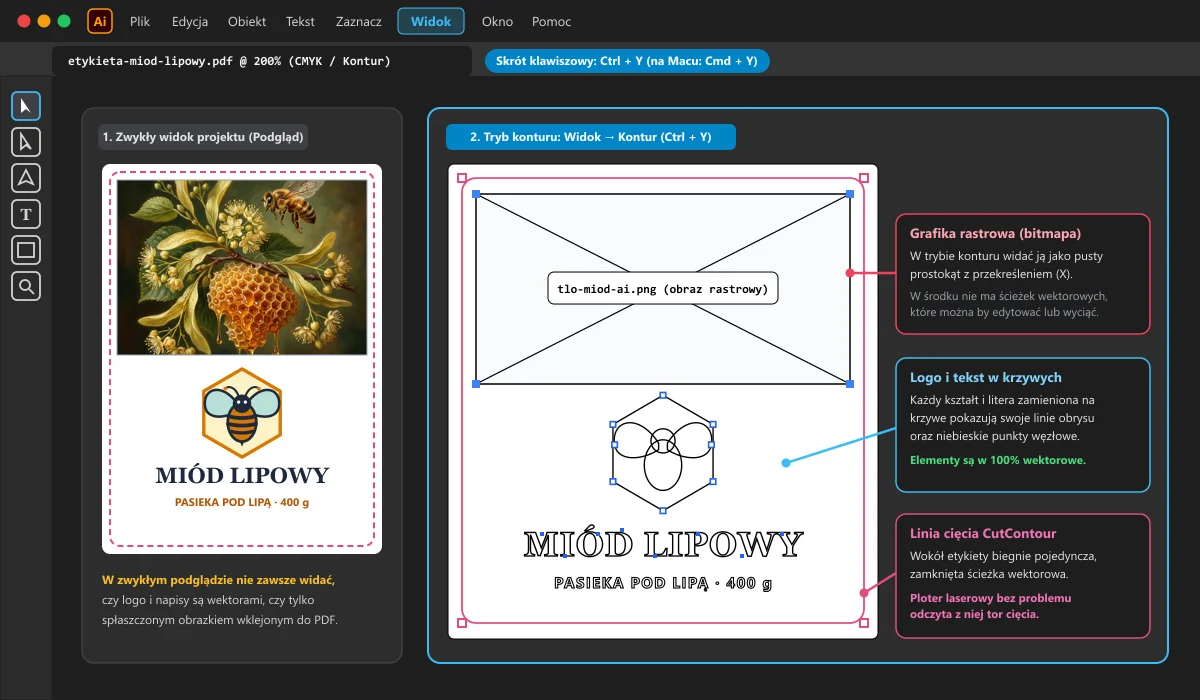Select the Pen tool
This screenshot has width=1200, height=700.
click(26, 178)
